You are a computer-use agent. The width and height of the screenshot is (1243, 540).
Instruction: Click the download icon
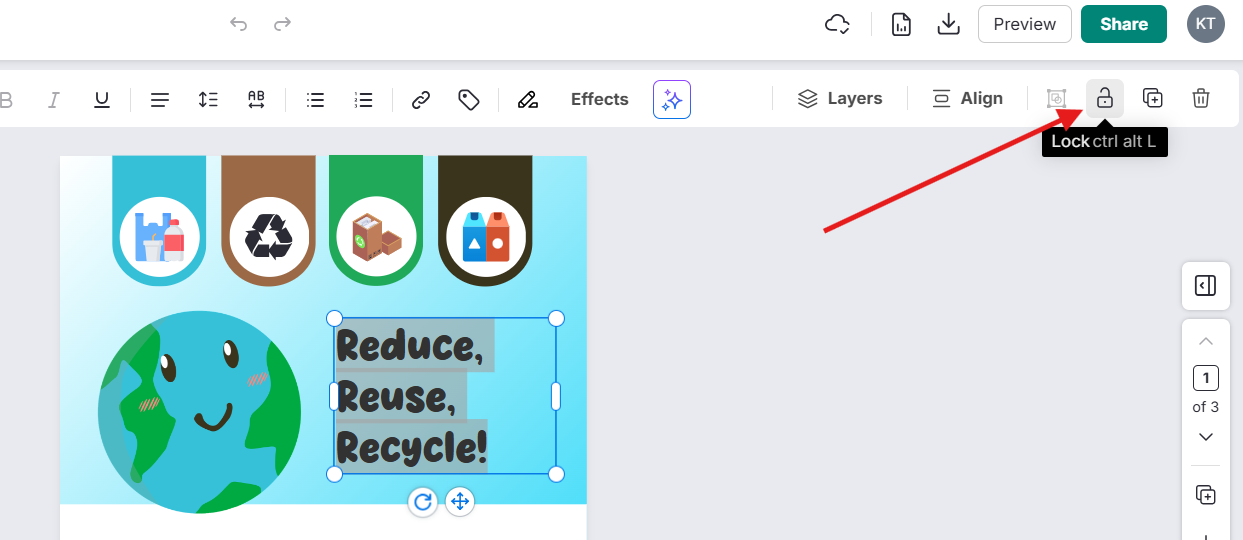tap(948, 24)
